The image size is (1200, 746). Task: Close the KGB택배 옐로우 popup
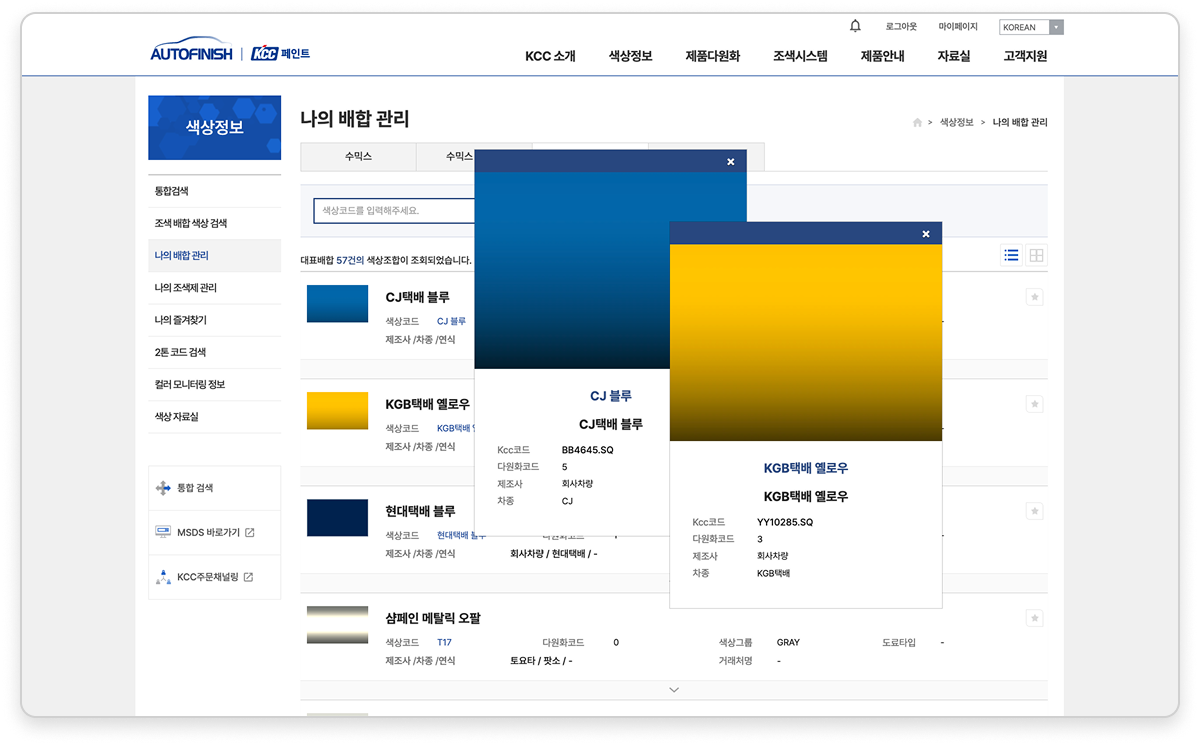pyautogui.click(x=926, y=234)
